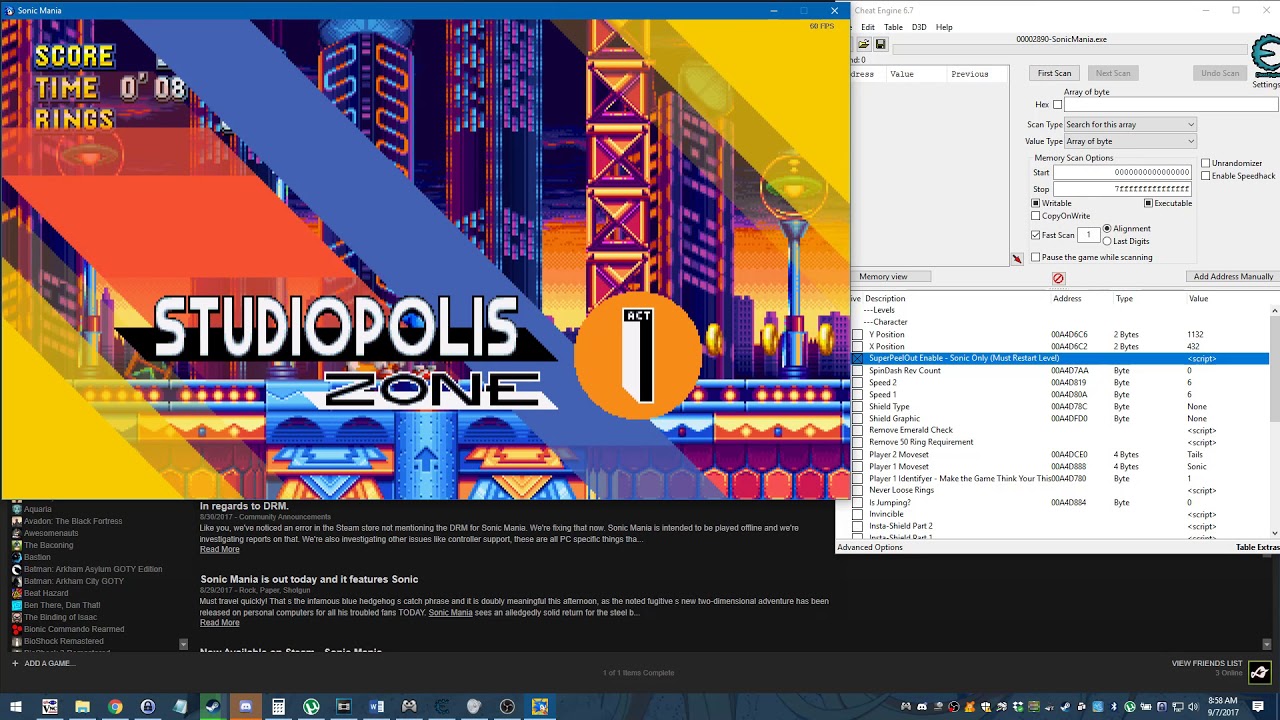Click the red arrow add-to-address-list icon

coord(1017,259)
